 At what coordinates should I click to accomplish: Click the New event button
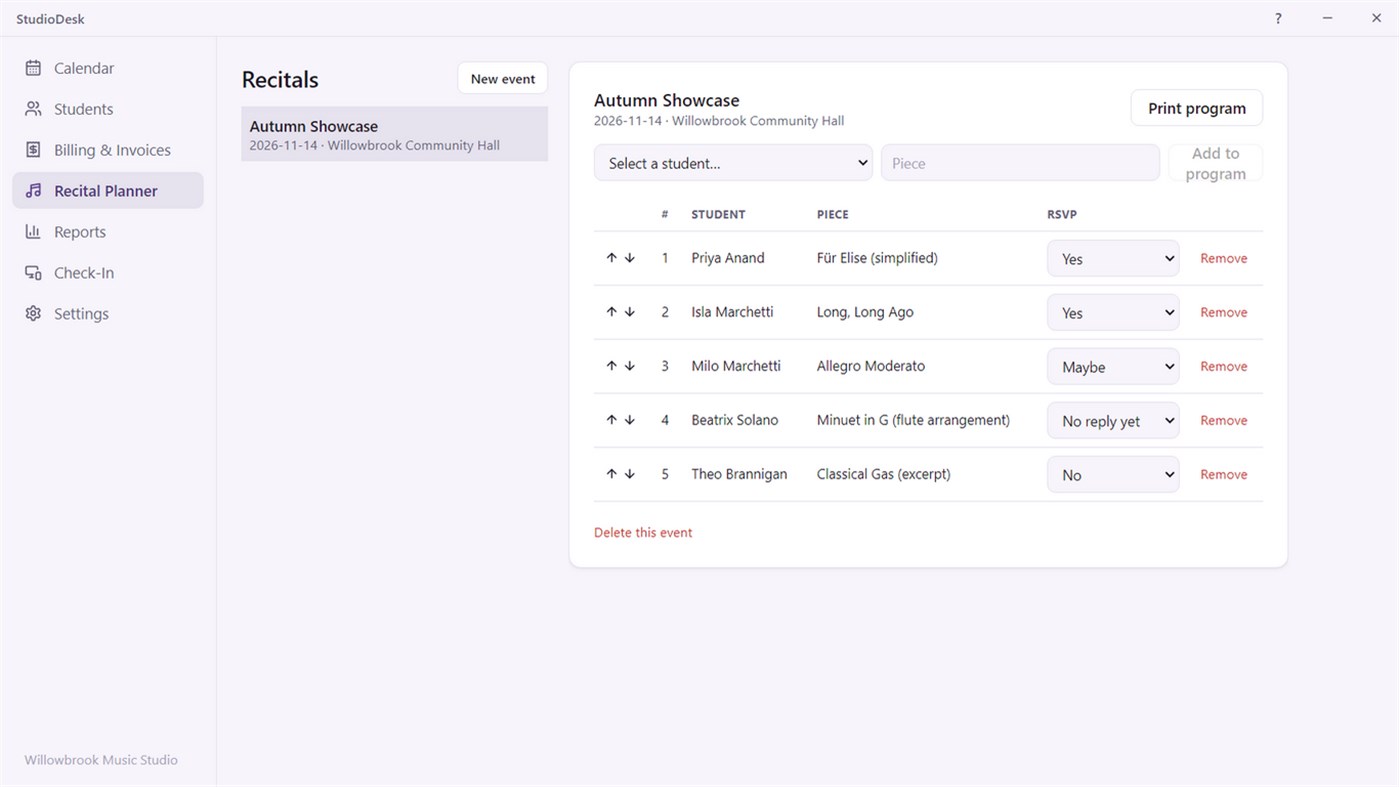pos(503,79)
